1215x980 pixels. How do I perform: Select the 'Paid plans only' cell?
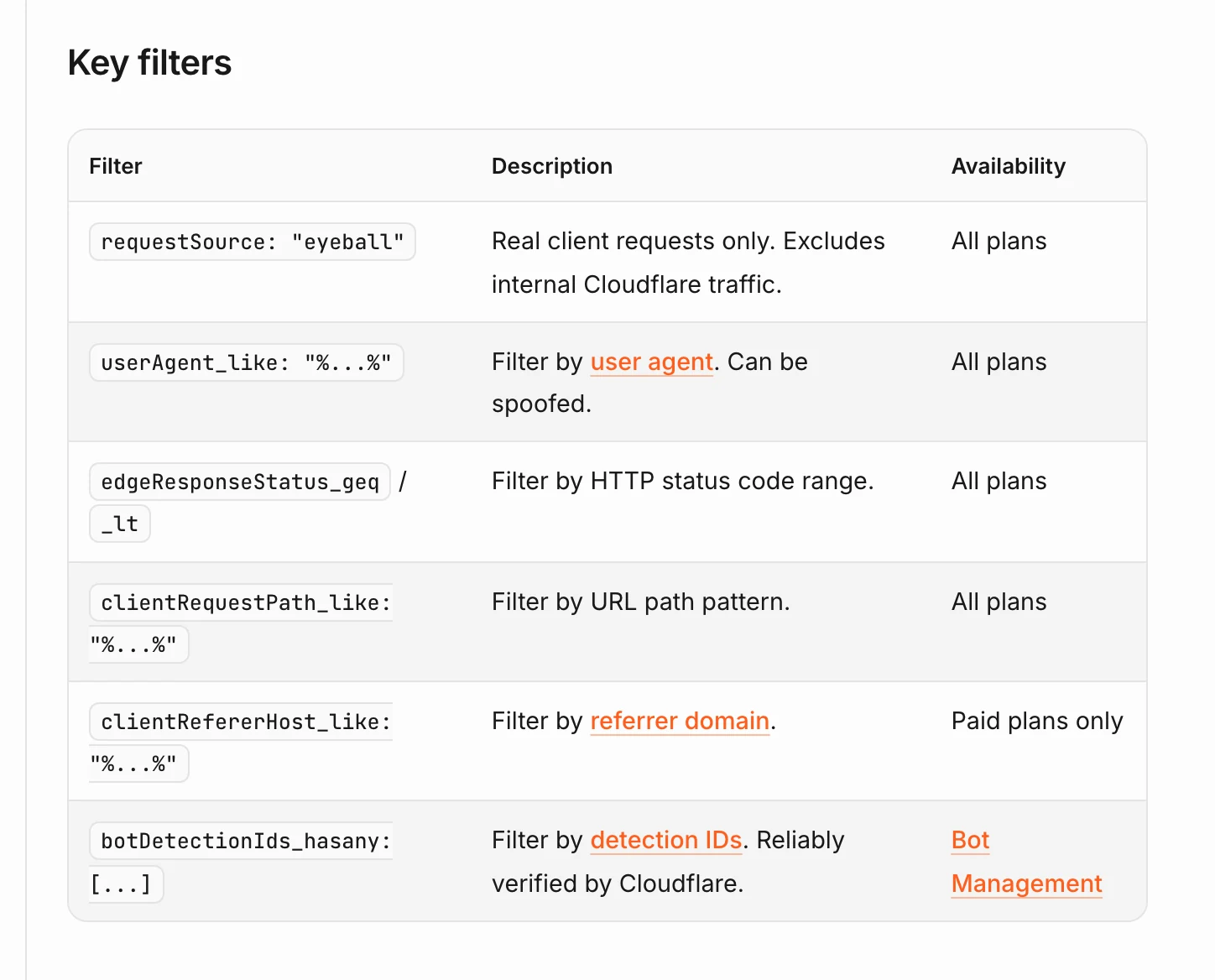pyautogui.click(x=1037, y=721)
